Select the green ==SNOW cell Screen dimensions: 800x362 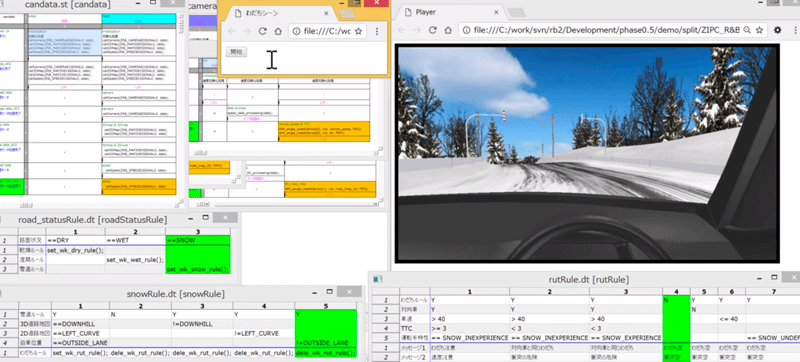198,240
